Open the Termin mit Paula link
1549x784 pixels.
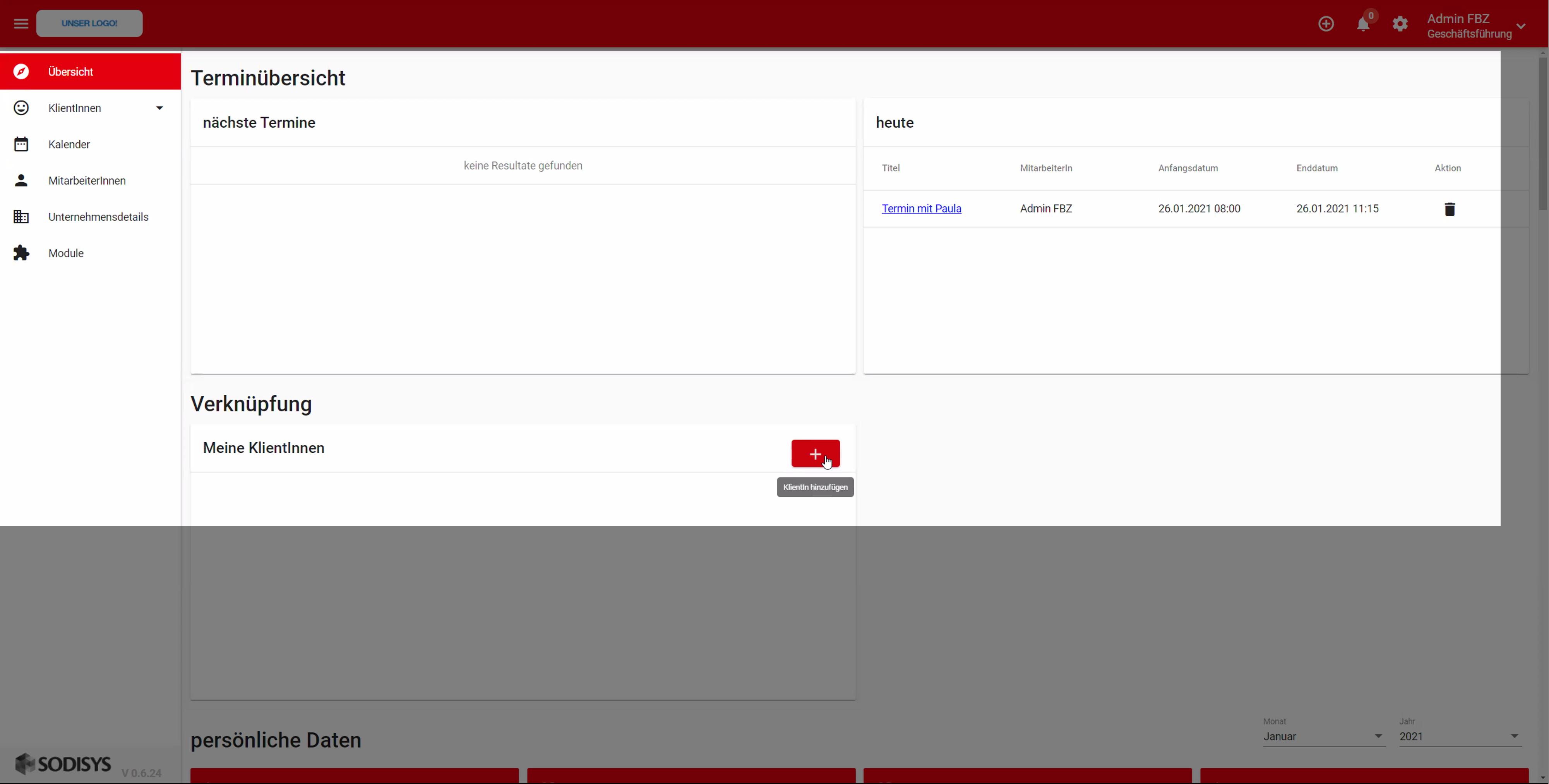click(x=921, y=209)
